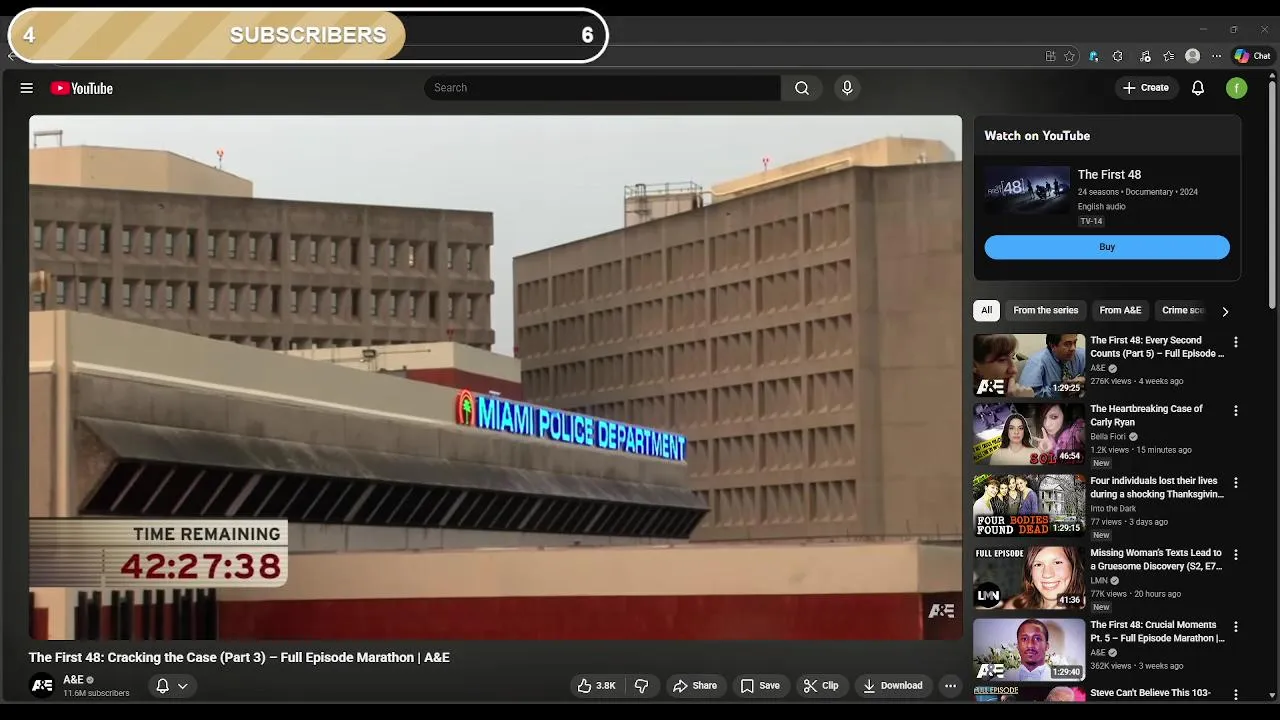The image size is (1280, 720).
Task: Select the Crime scenes chip
Action: tap(1183, 310)
